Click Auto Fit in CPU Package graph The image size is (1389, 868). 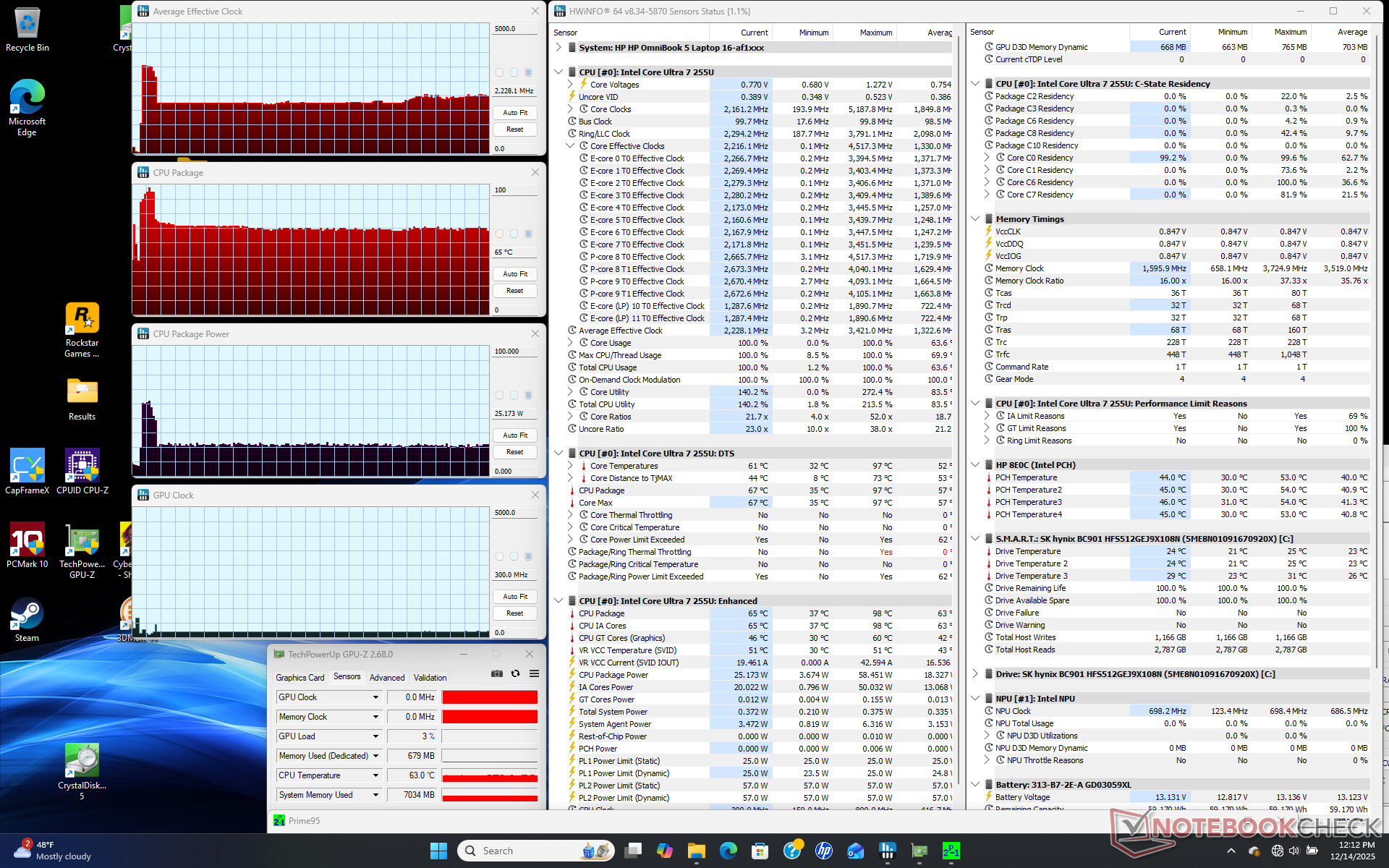pyautogui.click(x=515, y=274)
